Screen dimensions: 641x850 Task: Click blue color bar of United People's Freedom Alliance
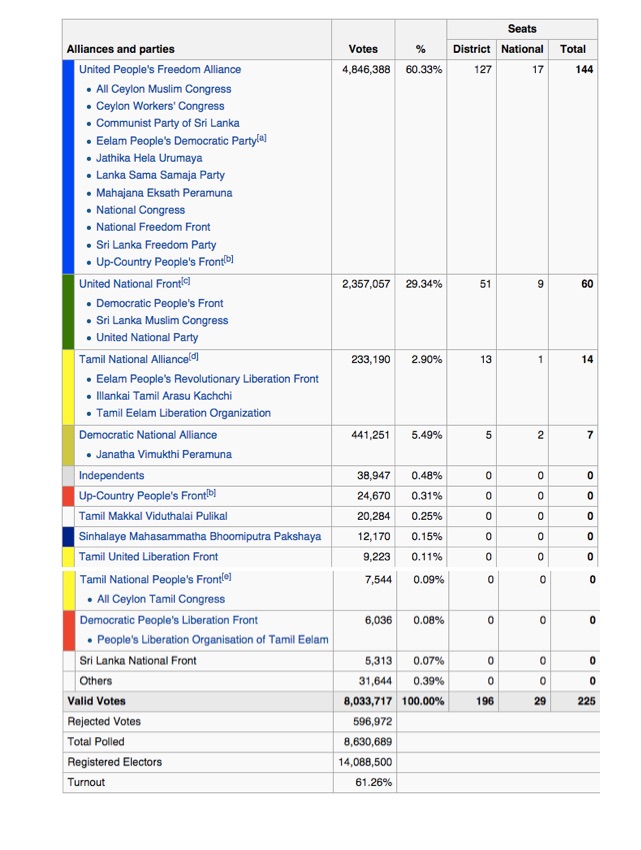pyautogui.click(x=68, y=166)
